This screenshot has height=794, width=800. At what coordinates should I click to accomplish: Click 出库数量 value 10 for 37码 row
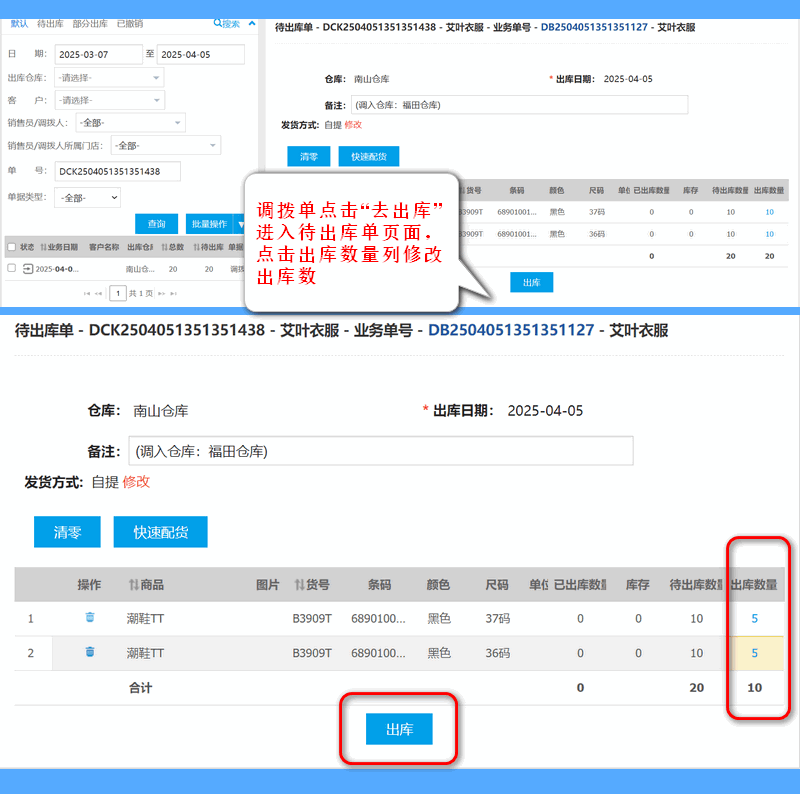coord(769,212)
